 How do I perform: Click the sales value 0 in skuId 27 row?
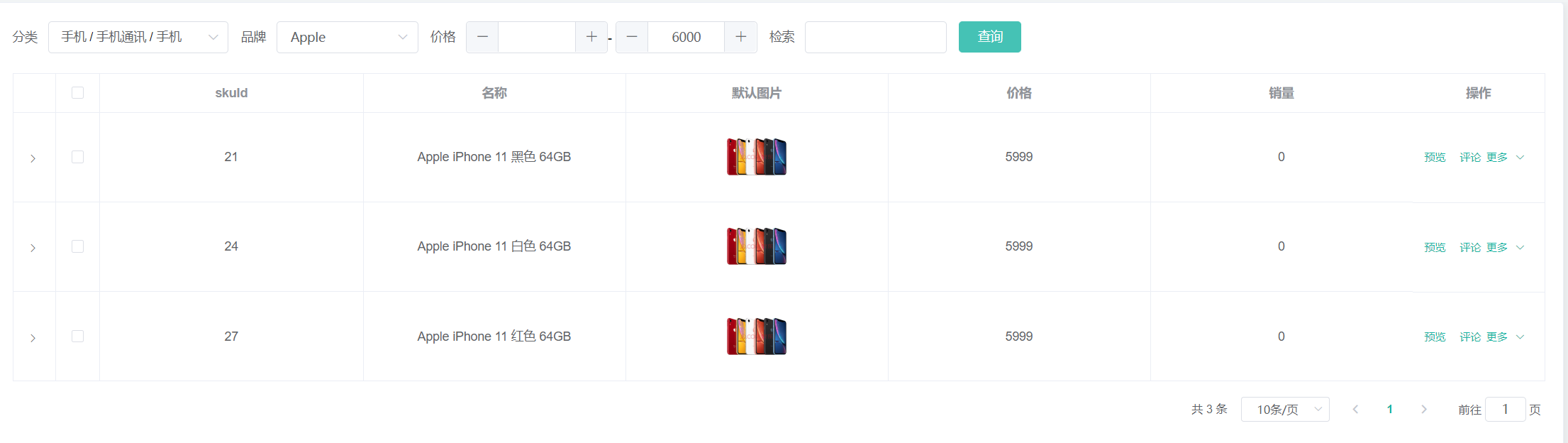click(1281, 337)
